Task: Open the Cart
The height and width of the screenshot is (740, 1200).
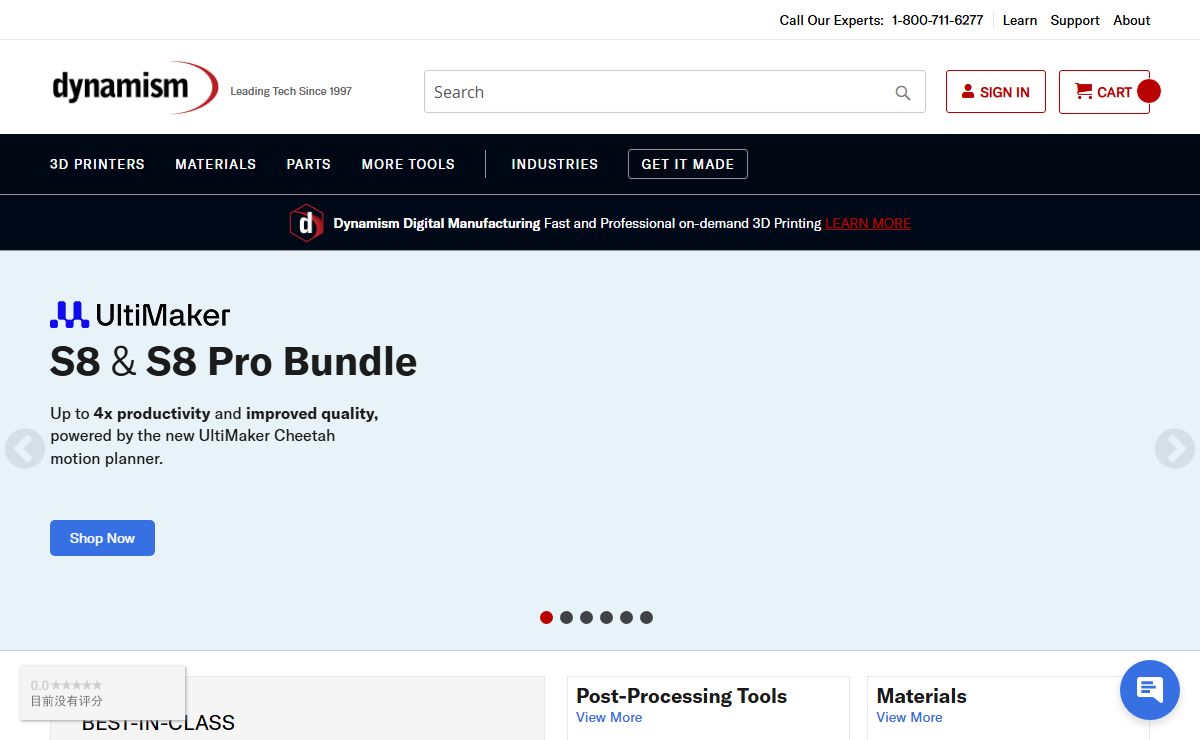Action: click(1104, 92)
